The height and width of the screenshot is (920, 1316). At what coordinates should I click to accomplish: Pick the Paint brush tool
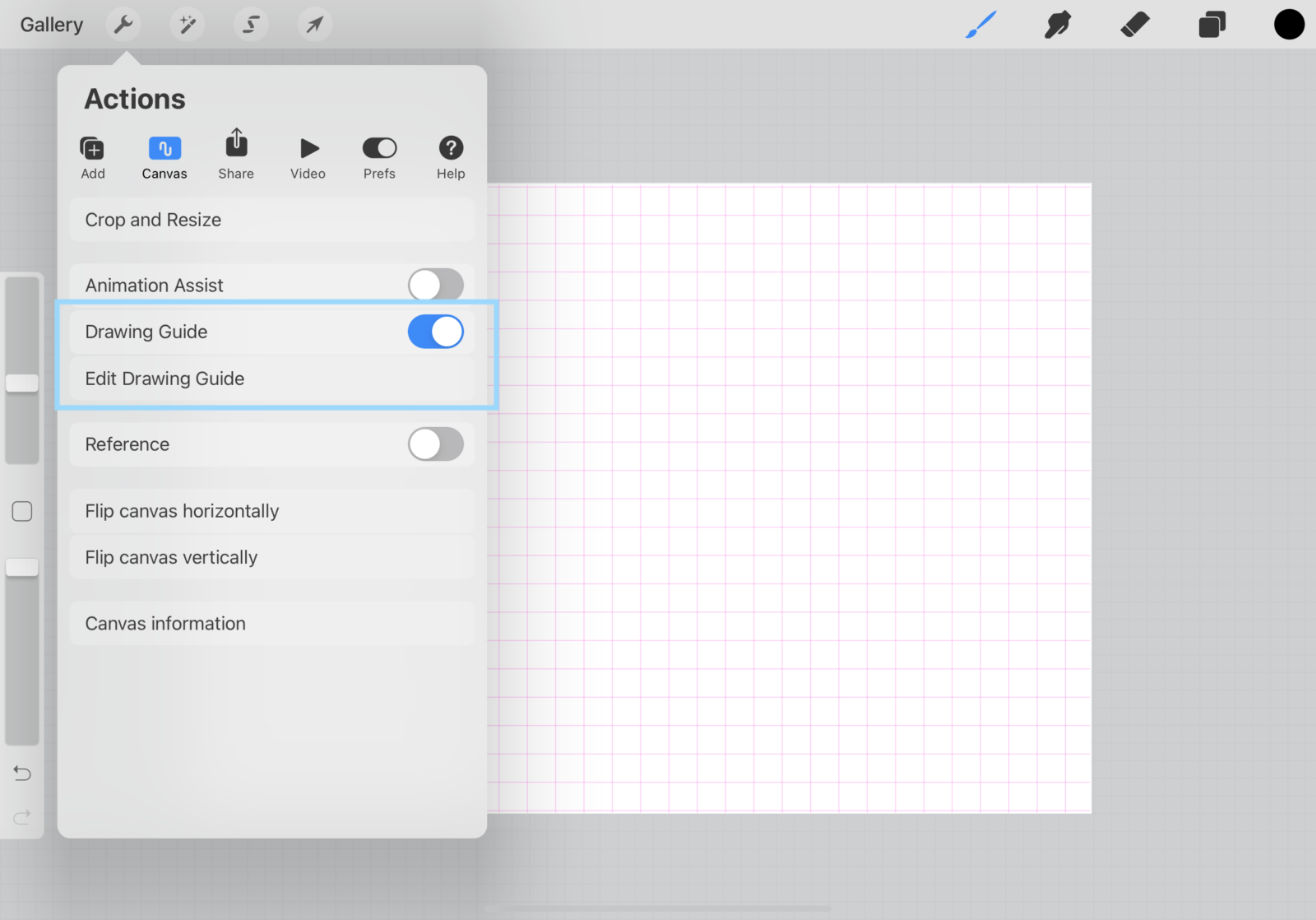(x=980, y=24)
